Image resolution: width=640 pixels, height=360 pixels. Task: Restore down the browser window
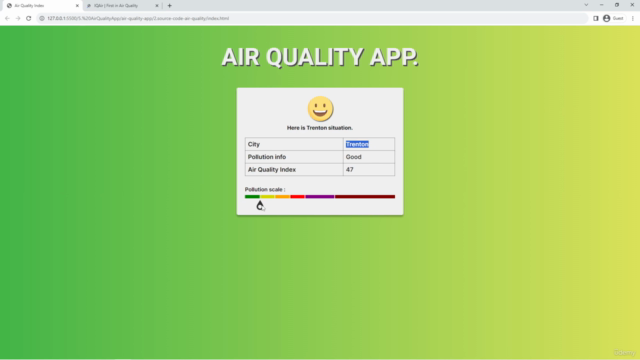tap(617, 5)
